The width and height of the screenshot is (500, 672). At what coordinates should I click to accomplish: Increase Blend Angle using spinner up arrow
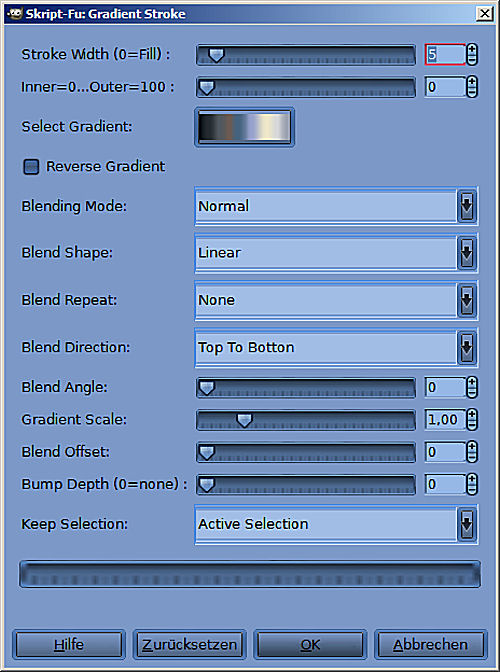point(472,382)
